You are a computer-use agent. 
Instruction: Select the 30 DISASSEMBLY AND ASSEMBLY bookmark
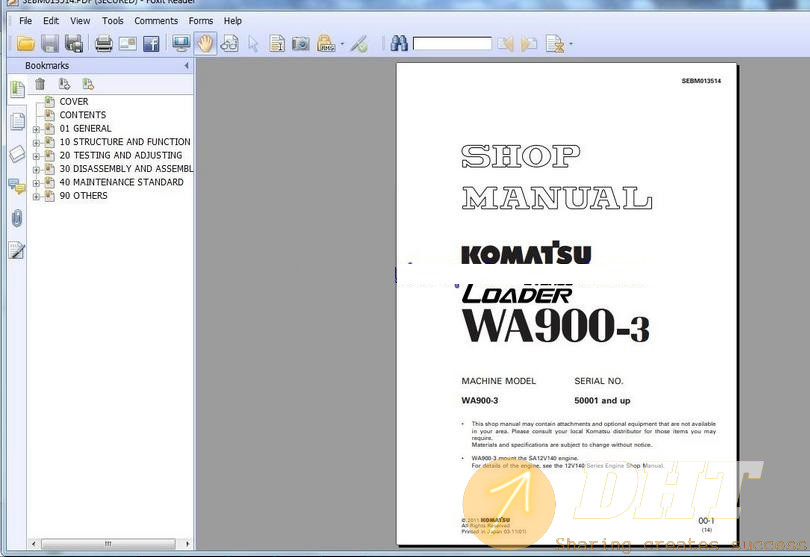[126, 168]
